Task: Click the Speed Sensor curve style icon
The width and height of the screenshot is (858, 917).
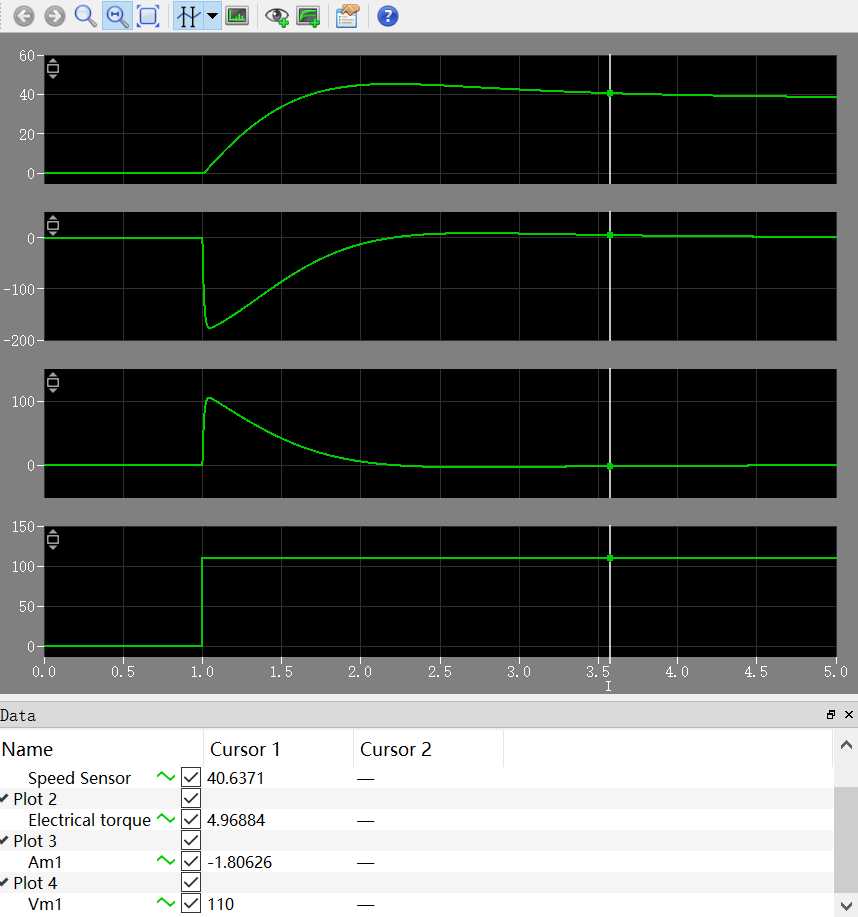Action: coord(166,777)
